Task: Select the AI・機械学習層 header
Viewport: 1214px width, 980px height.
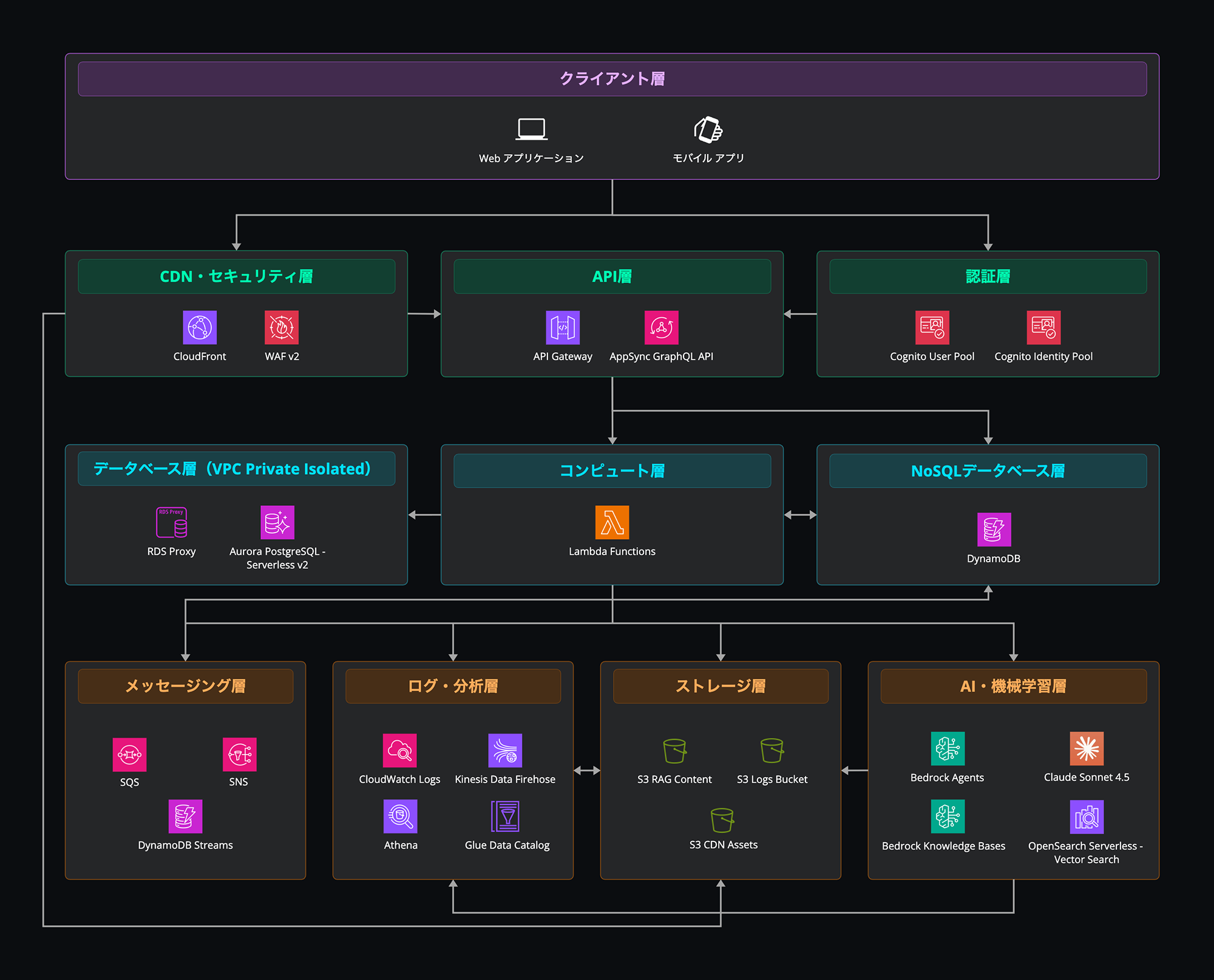Action: (x=1013, y=687)
